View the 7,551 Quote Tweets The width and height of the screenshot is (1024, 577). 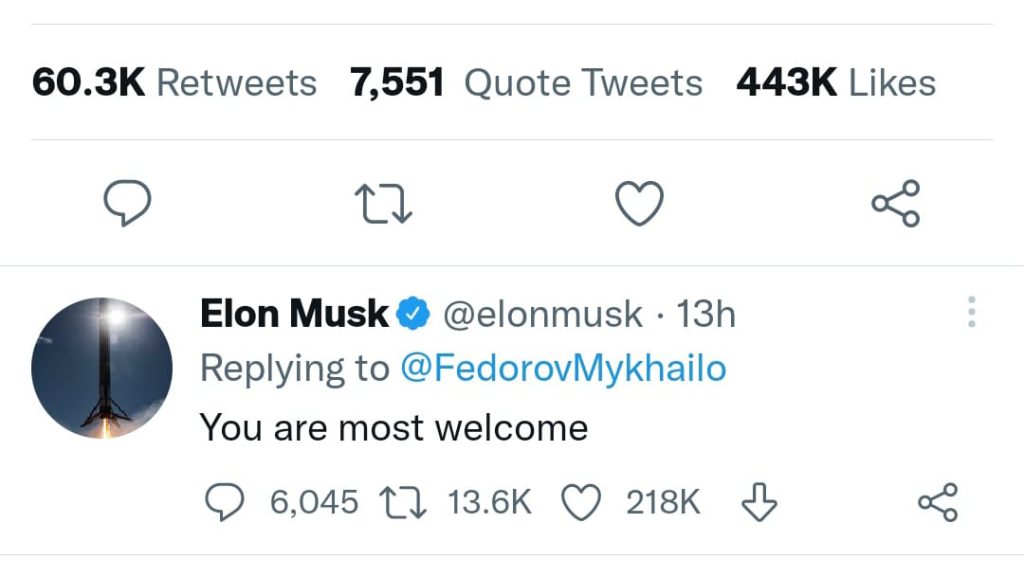(526, 83)
